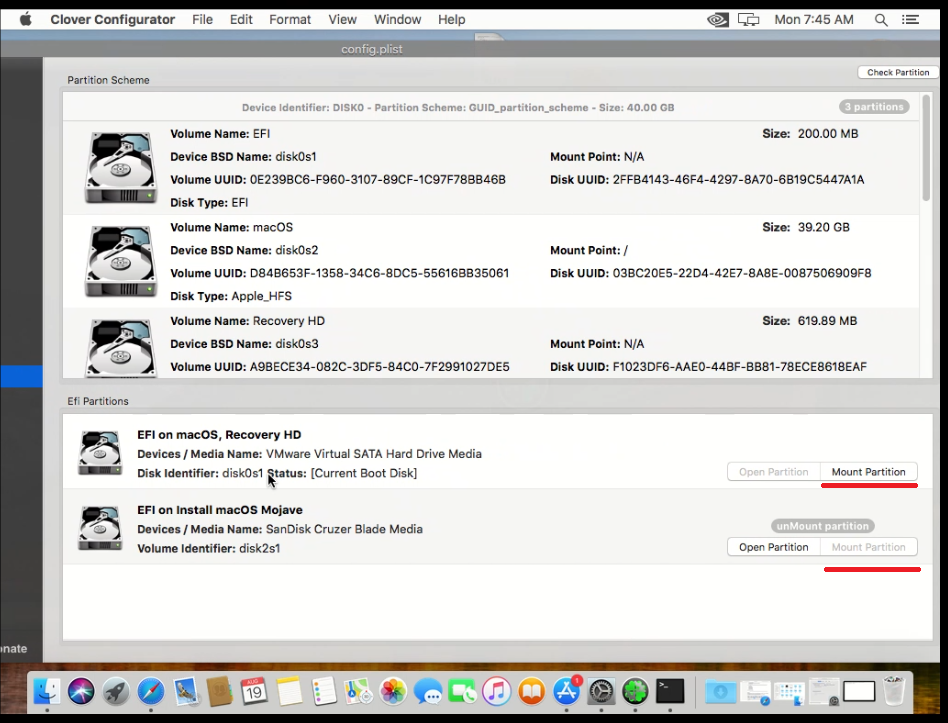Open Calendar icon showing 19
Image resolution: width=948 pixels, height=723 pixels.
254,691
